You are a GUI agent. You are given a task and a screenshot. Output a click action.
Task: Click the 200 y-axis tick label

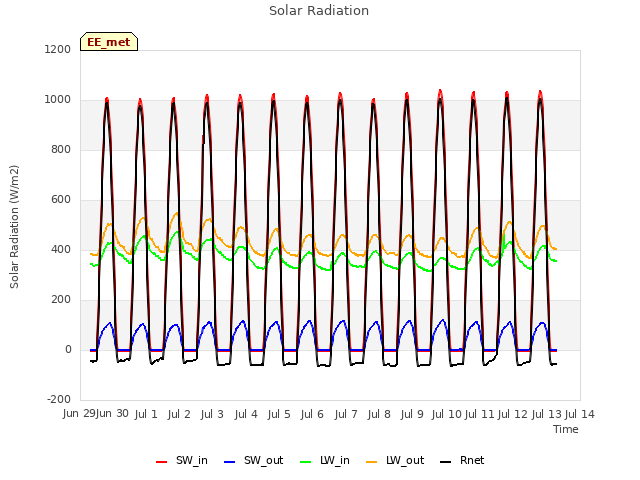(61, 300)
